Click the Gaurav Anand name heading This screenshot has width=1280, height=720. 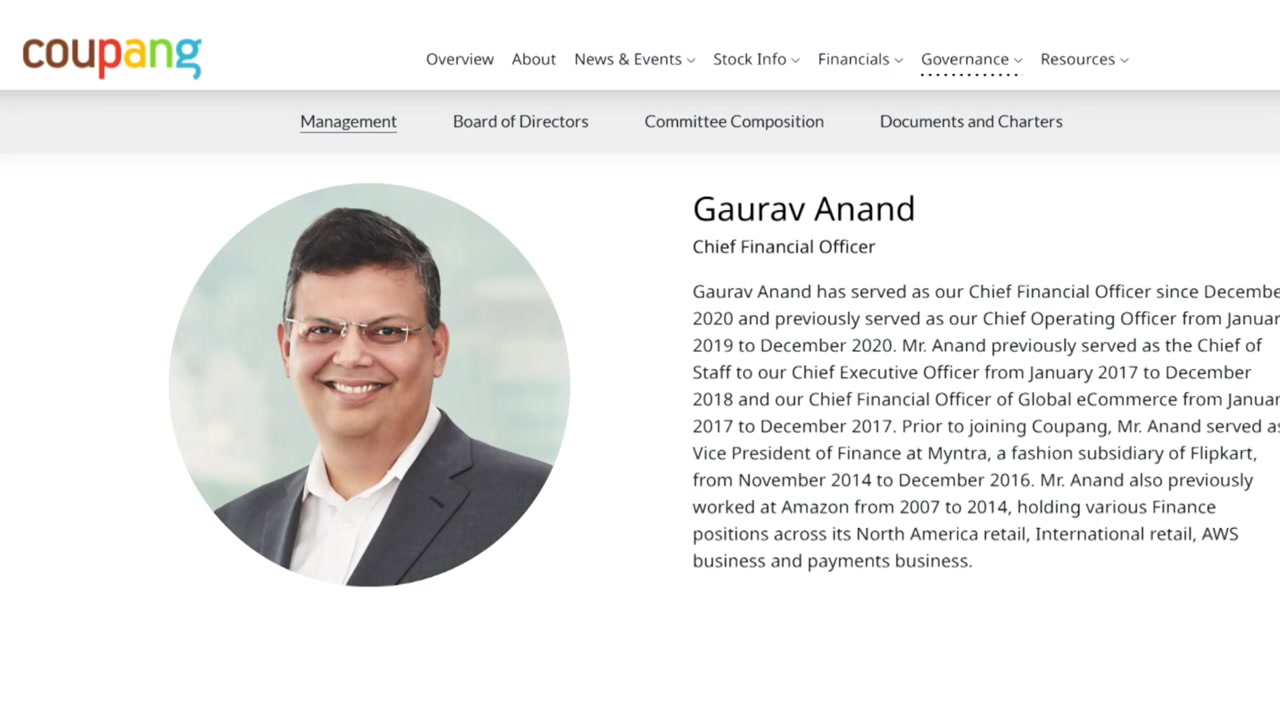(x=803, y=208)
